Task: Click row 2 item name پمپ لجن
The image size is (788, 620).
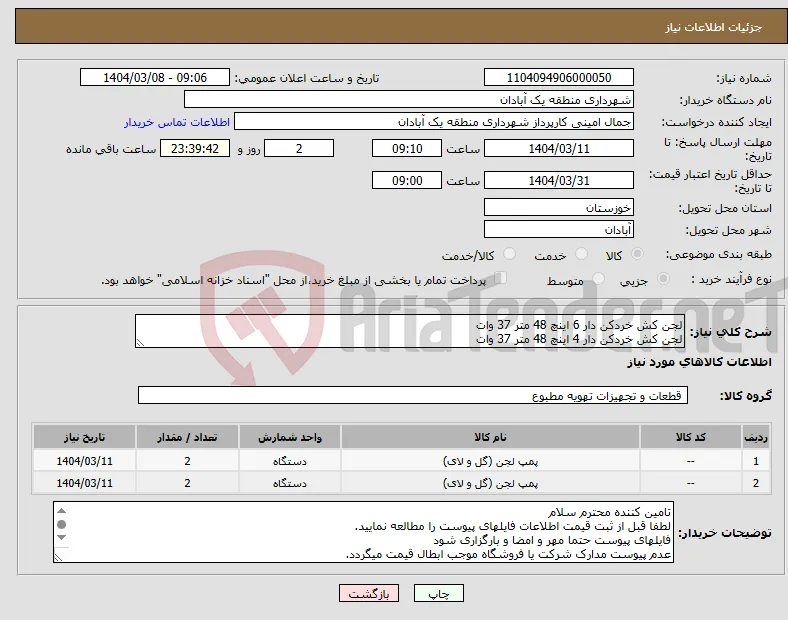Action: click(490, 483)
